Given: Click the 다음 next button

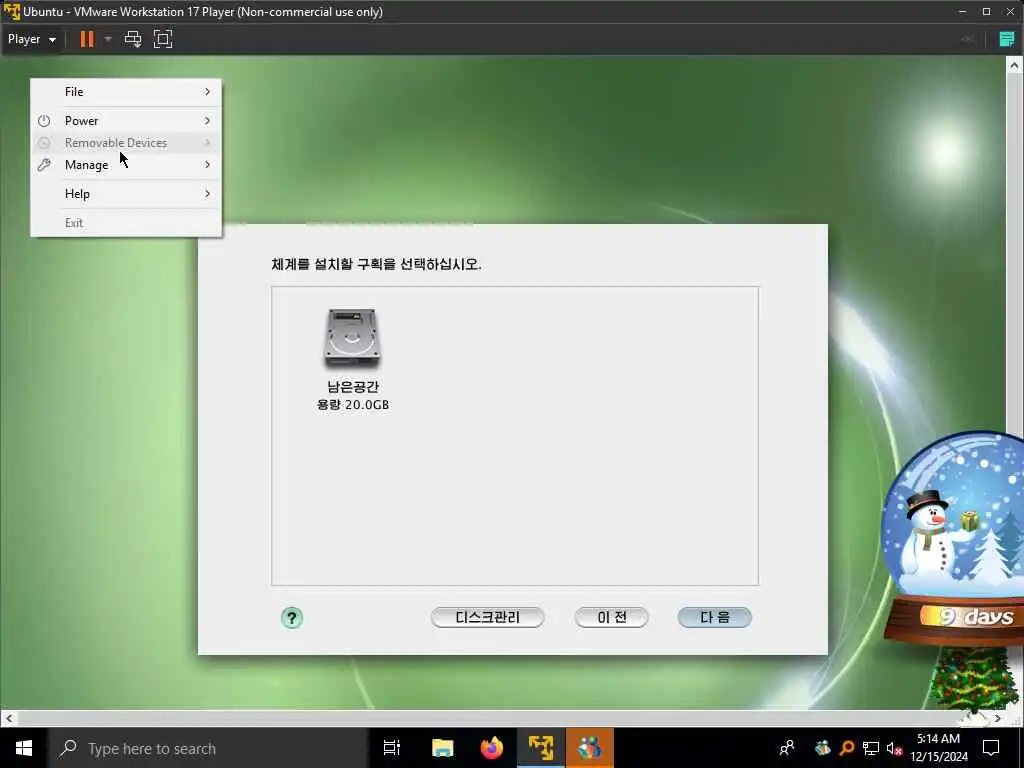Looking at the screenshot, I should [x=714, y=617].
